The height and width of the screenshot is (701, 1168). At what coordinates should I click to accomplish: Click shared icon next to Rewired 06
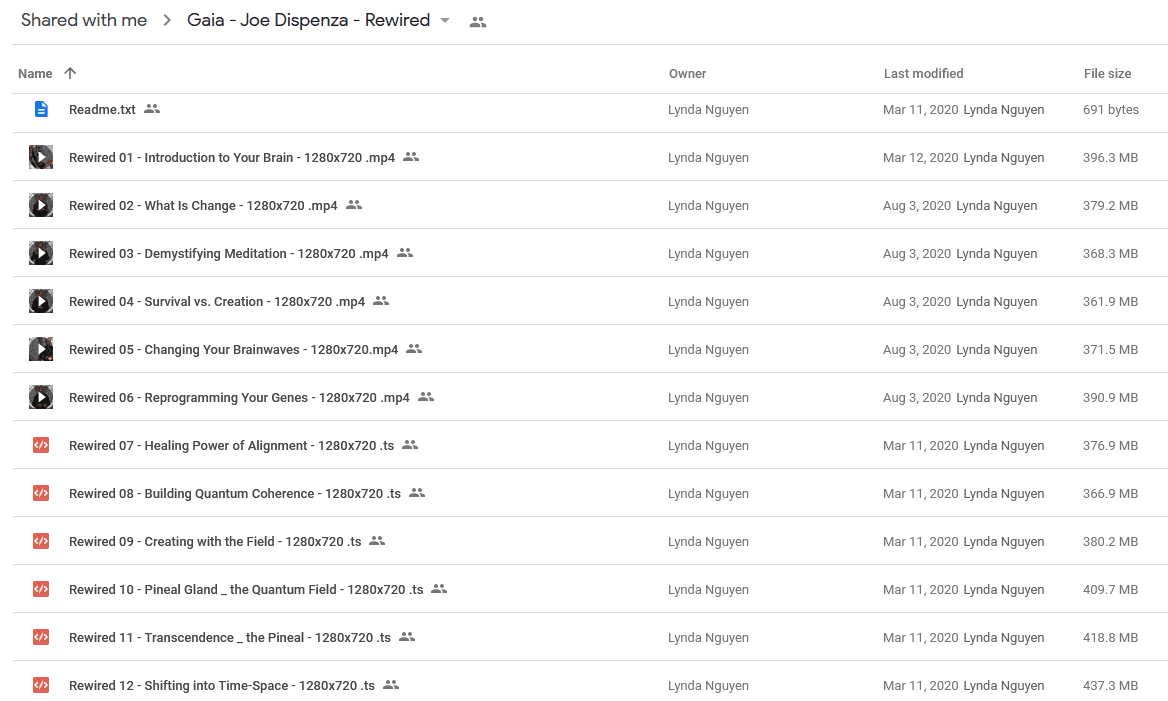[x=425, y=396]
